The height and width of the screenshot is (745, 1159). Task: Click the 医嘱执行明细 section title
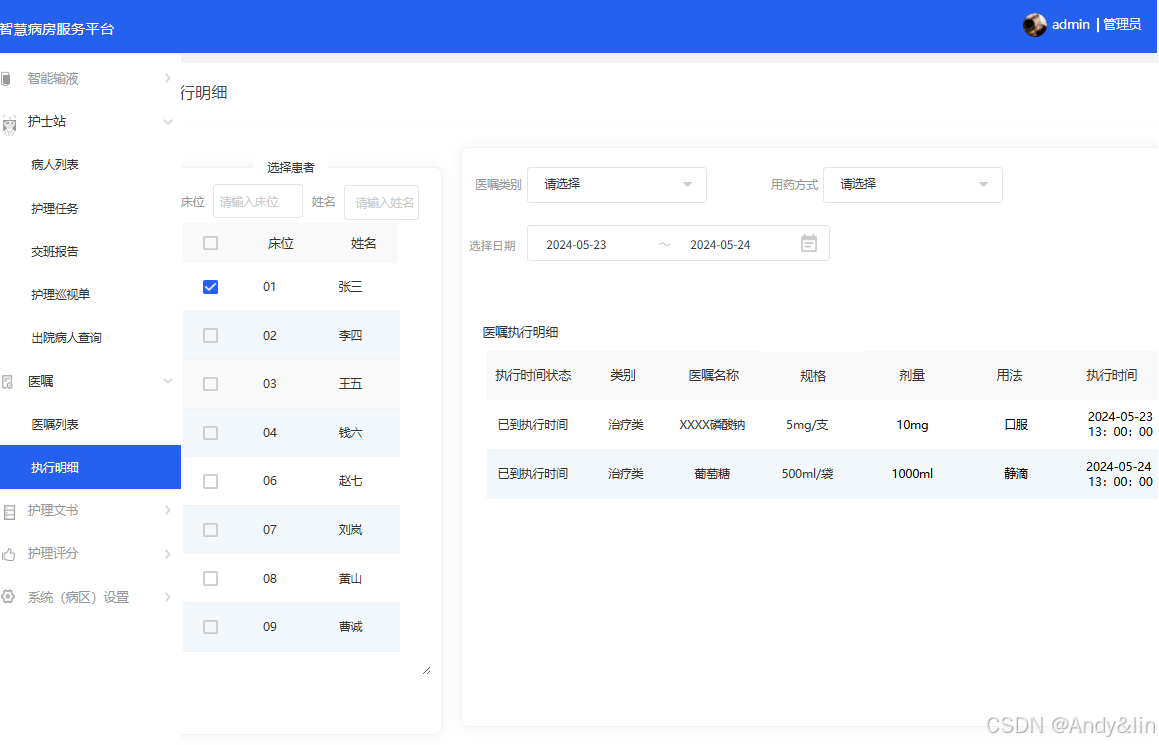(520, 333)
